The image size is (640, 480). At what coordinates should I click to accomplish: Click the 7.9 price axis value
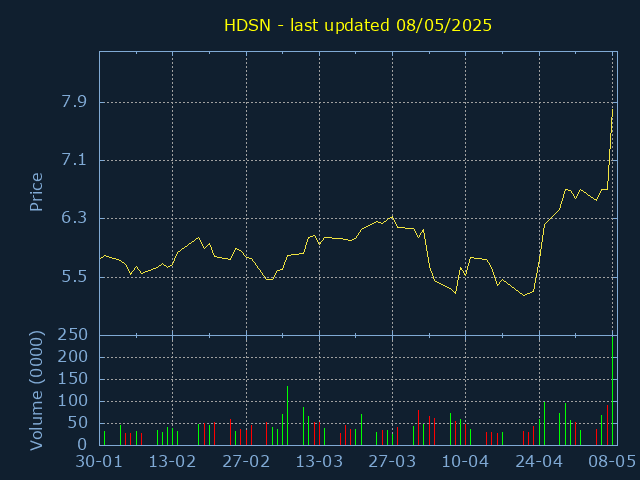coord(74,102)
